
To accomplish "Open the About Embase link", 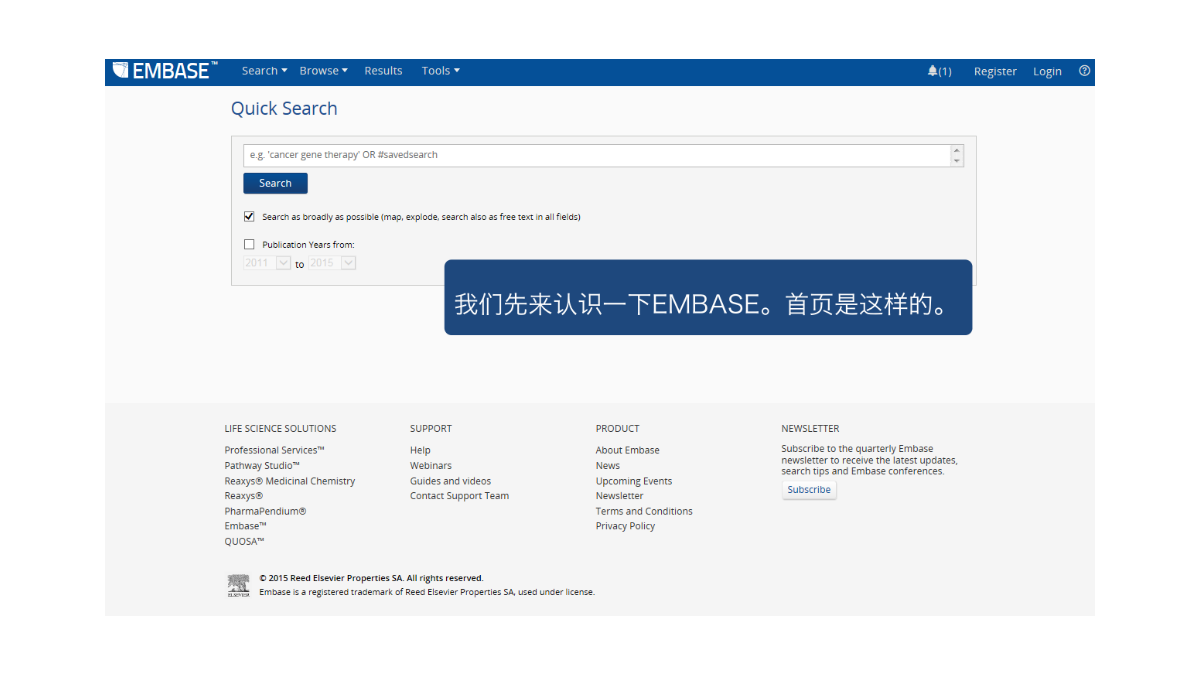I will coord(628,450).
